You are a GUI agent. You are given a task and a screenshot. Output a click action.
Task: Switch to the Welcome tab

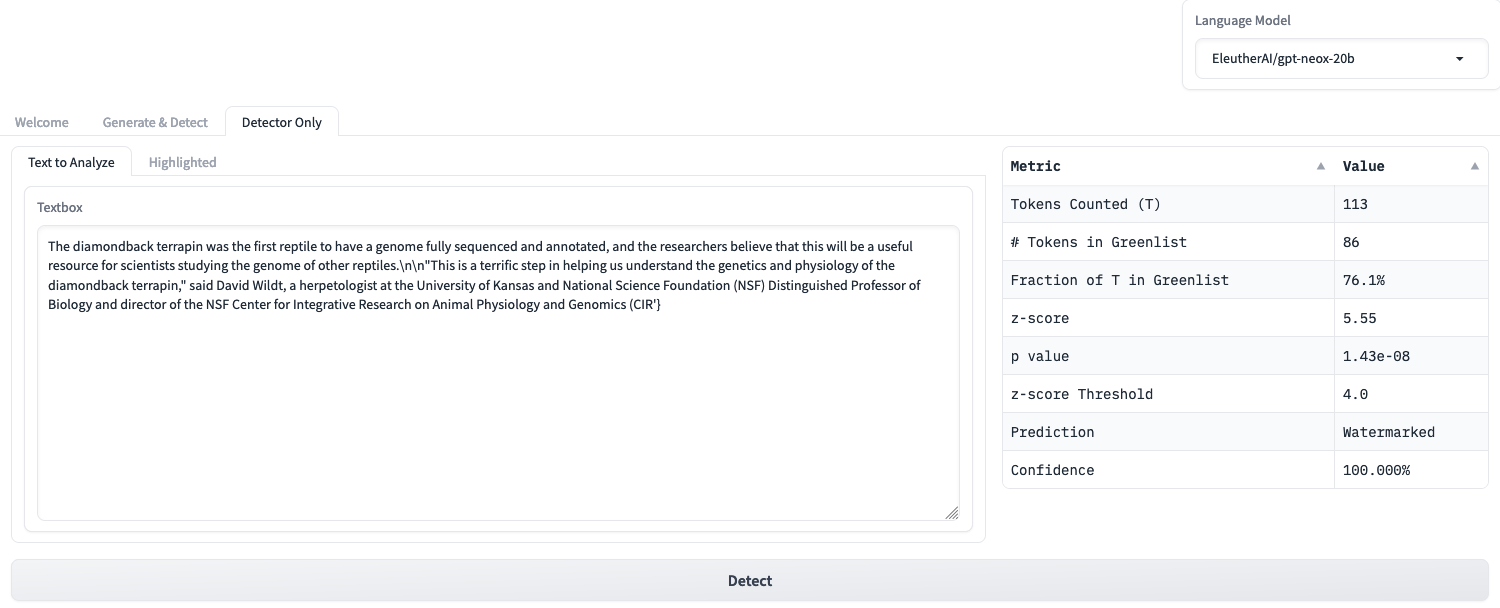[x=42, y=122]
